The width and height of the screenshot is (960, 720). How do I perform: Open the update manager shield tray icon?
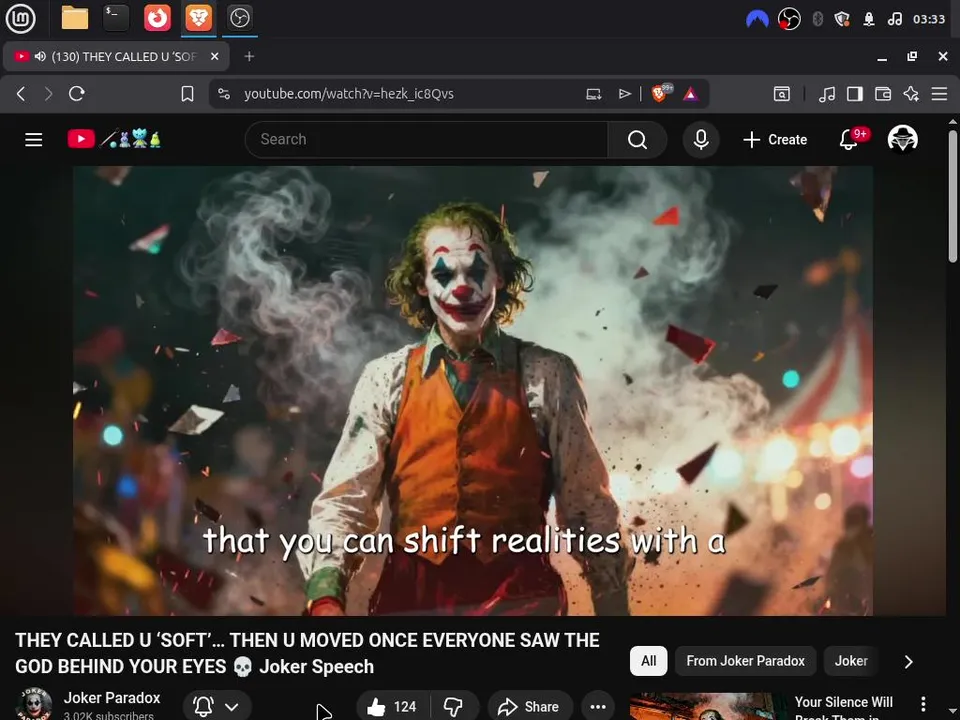tap(842, 19)
